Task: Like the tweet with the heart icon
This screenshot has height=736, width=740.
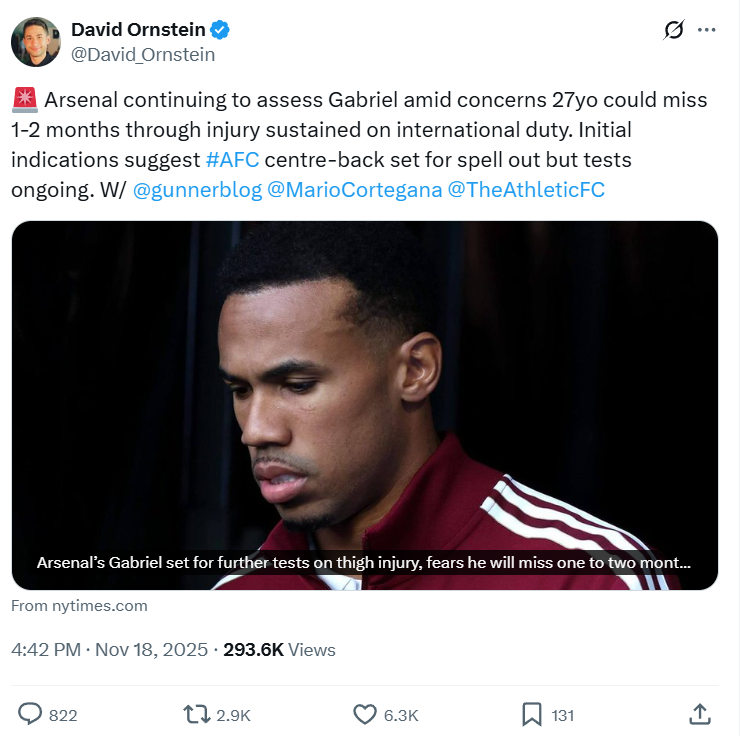Action: (365, 714)
